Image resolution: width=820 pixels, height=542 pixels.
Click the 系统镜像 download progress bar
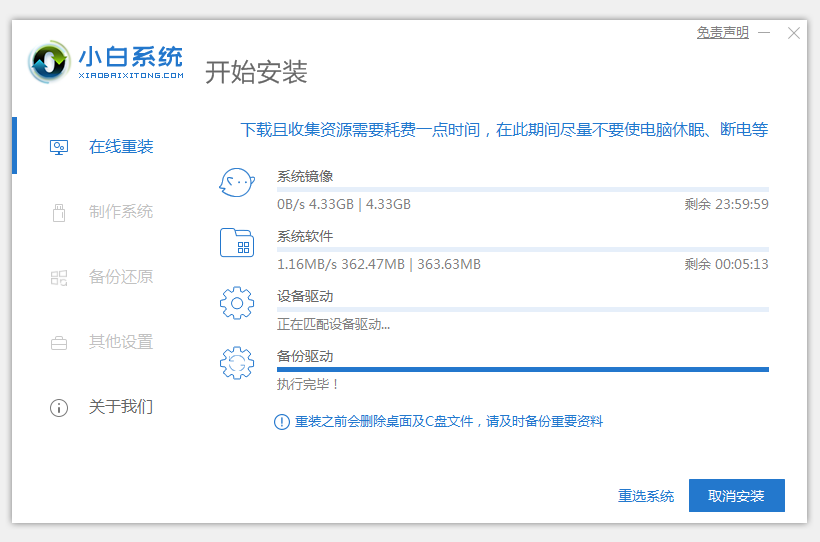pyautogui.click(x=522, y=189)
